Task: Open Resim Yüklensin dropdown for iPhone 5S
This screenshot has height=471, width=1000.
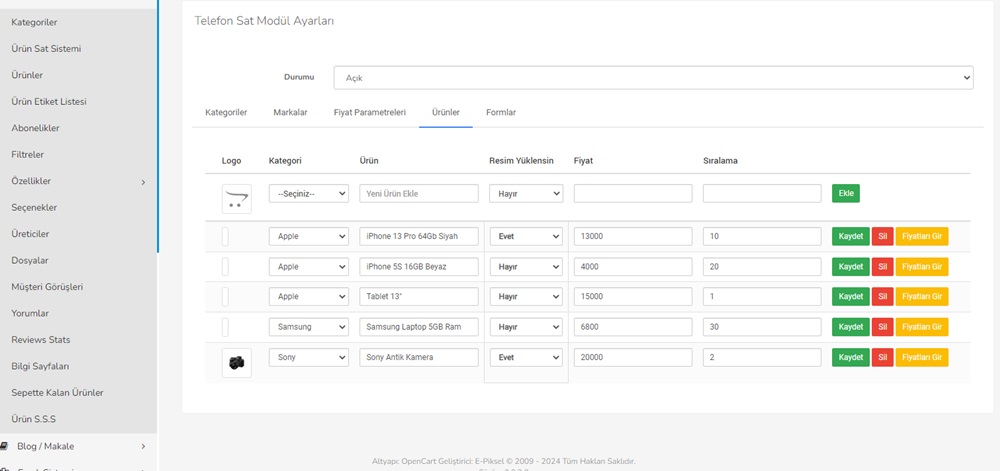Action: point(526,266)
